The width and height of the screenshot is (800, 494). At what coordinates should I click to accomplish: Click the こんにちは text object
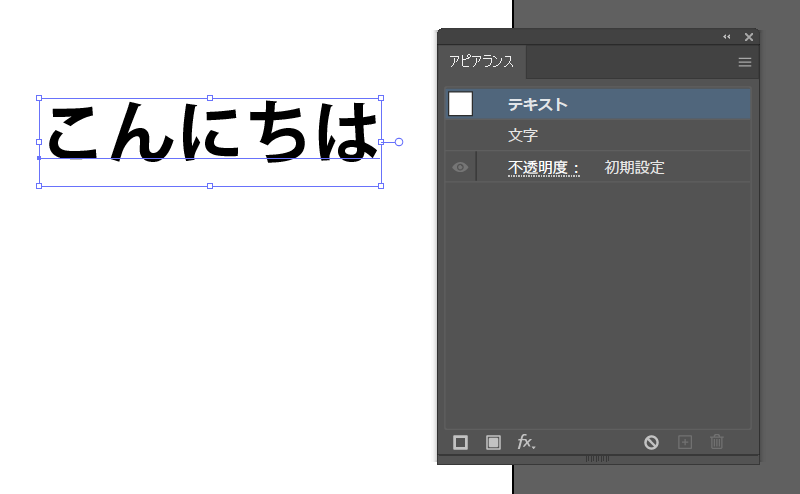pyautogui.click(x=212, y=131)
